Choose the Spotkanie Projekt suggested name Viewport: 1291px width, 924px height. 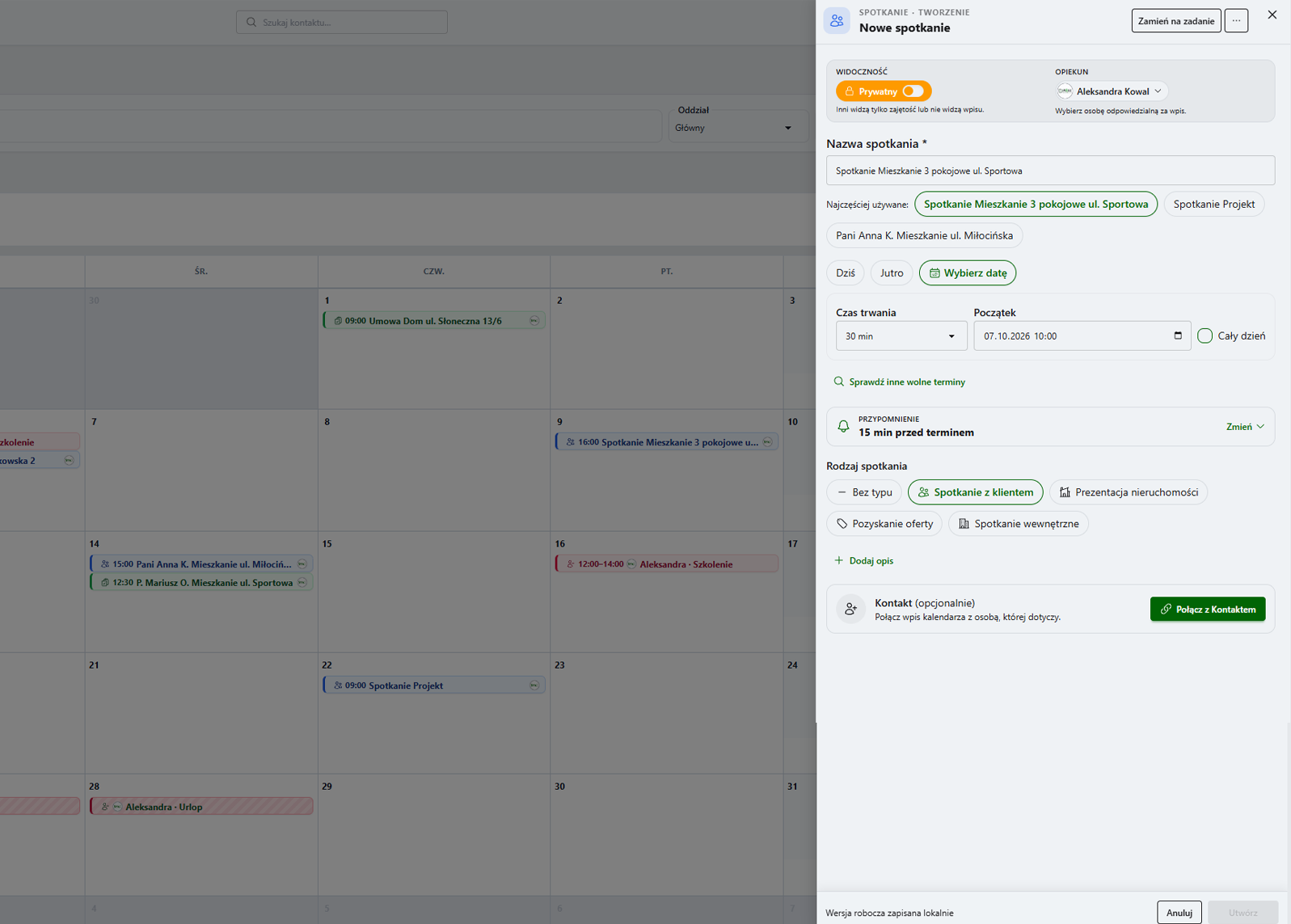[x=1213, y=205]
